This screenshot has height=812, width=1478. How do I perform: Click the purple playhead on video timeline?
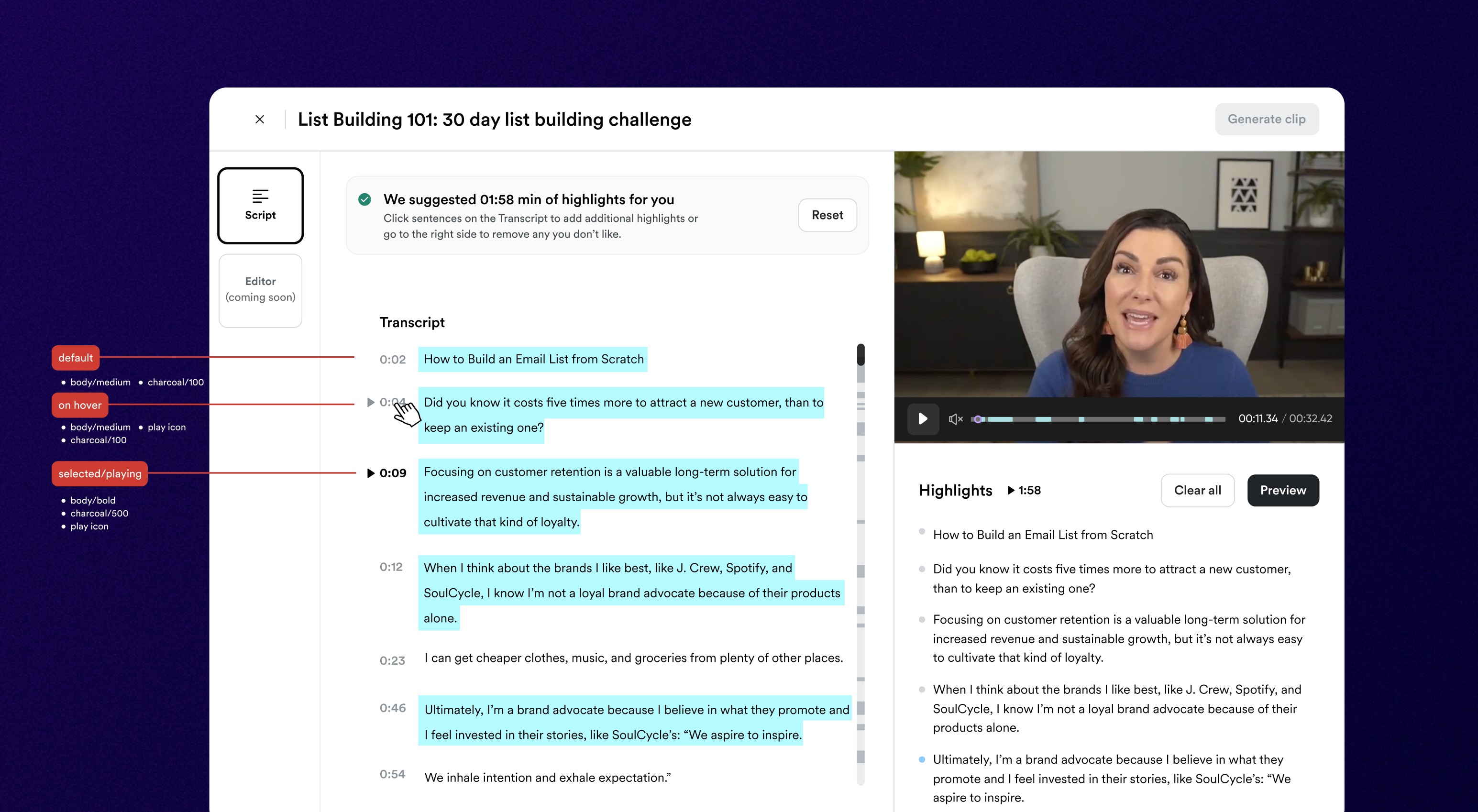(978, 419)
